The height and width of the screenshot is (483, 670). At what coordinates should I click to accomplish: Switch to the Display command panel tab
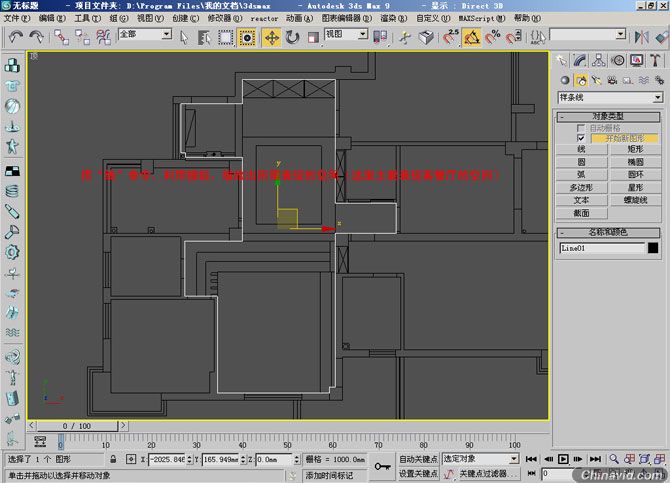(x=637, y=60)
